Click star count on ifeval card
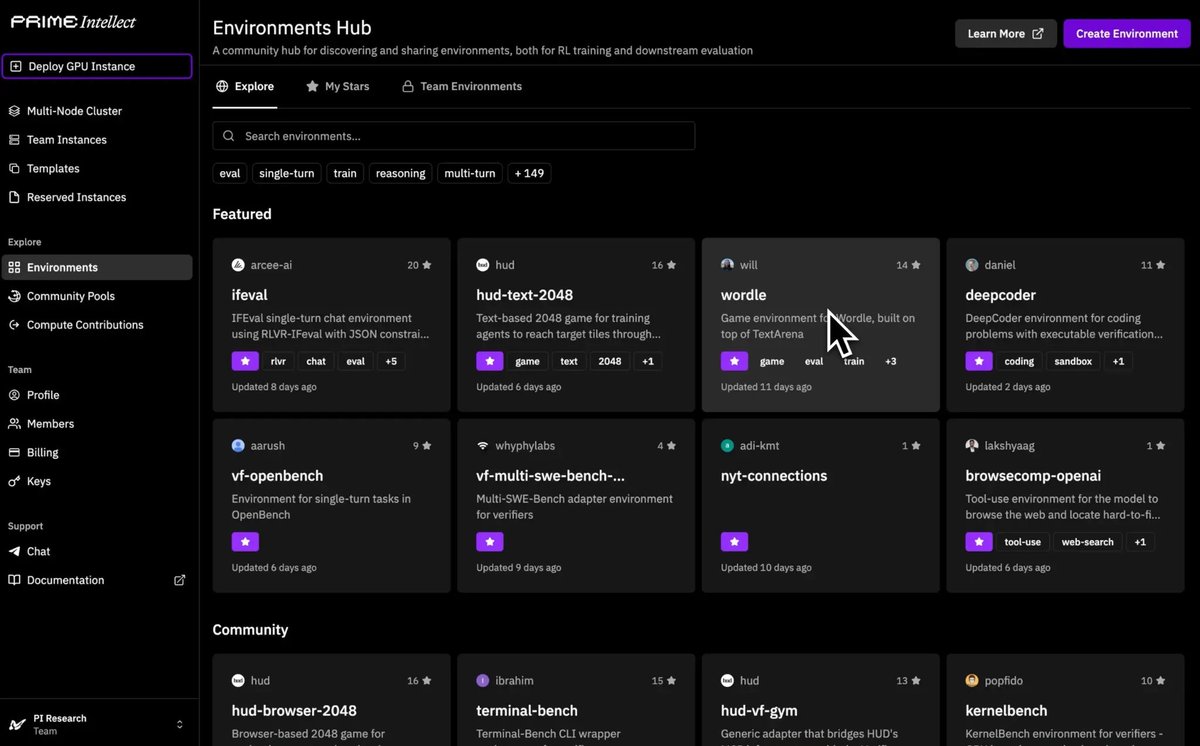Viewport: 1200px width, 746px height. pyautogui.click(x=419, y=265)
